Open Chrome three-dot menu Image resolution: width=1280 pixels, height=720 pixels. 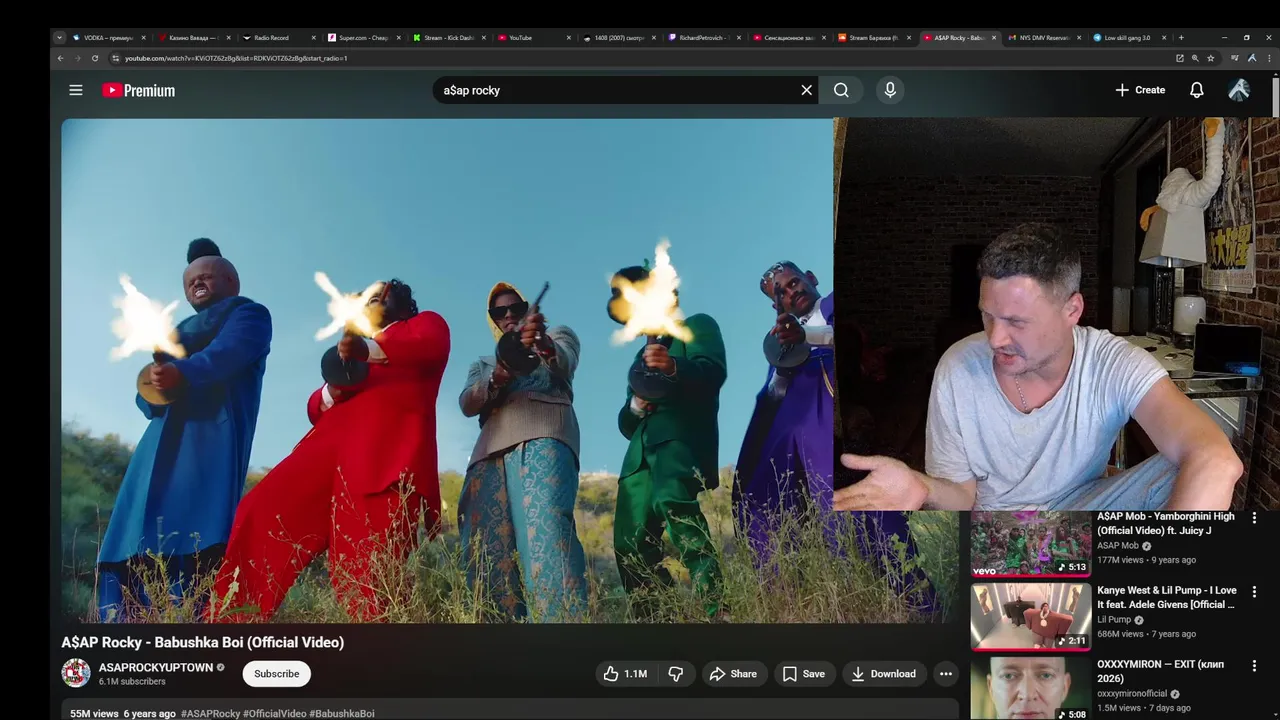pyautogui.click(x=1269, y=58)
